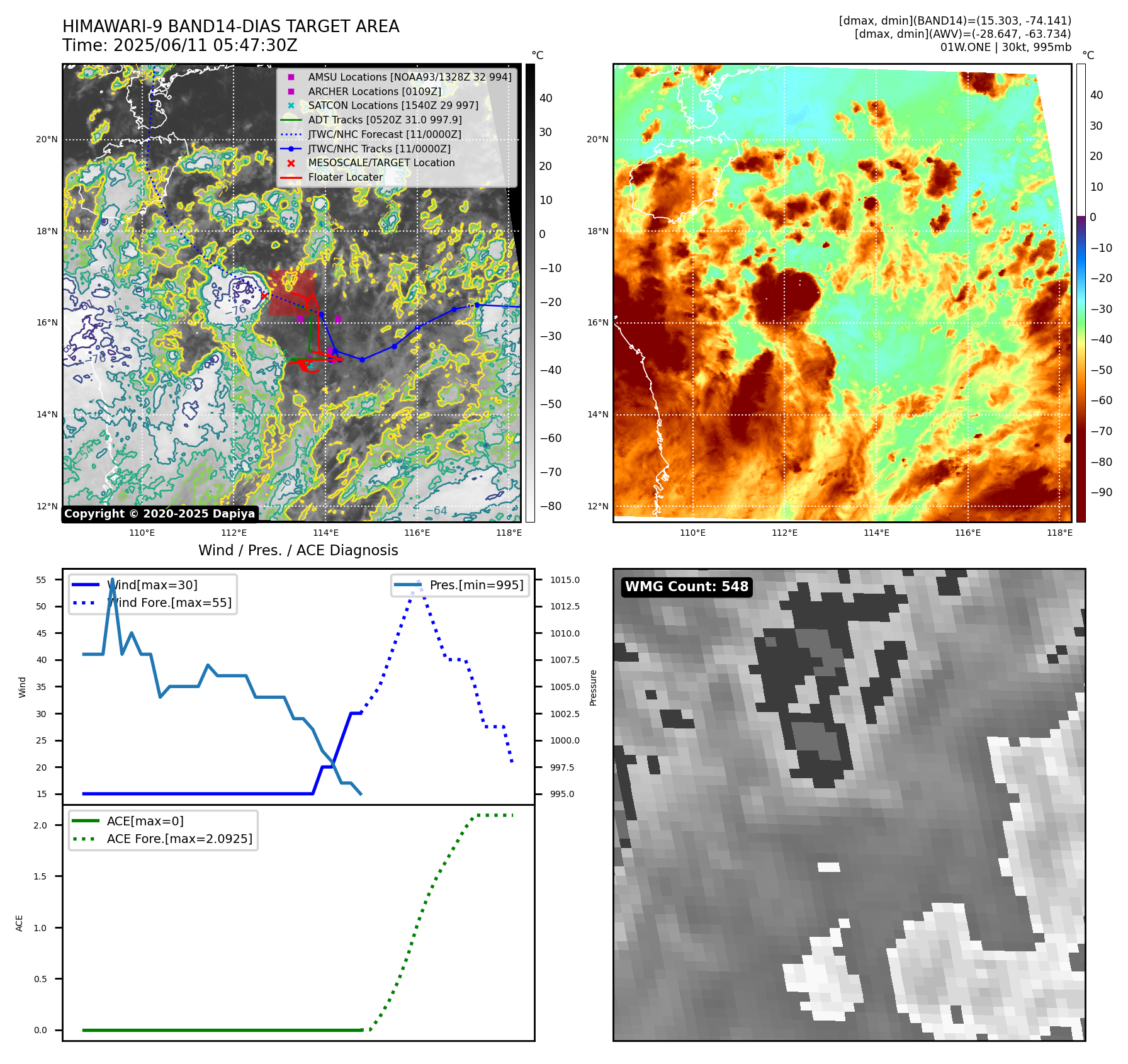1128x1064 pixels.
Task: Click the JTWC/NHC Forecast legend entry
Action: 371,134
